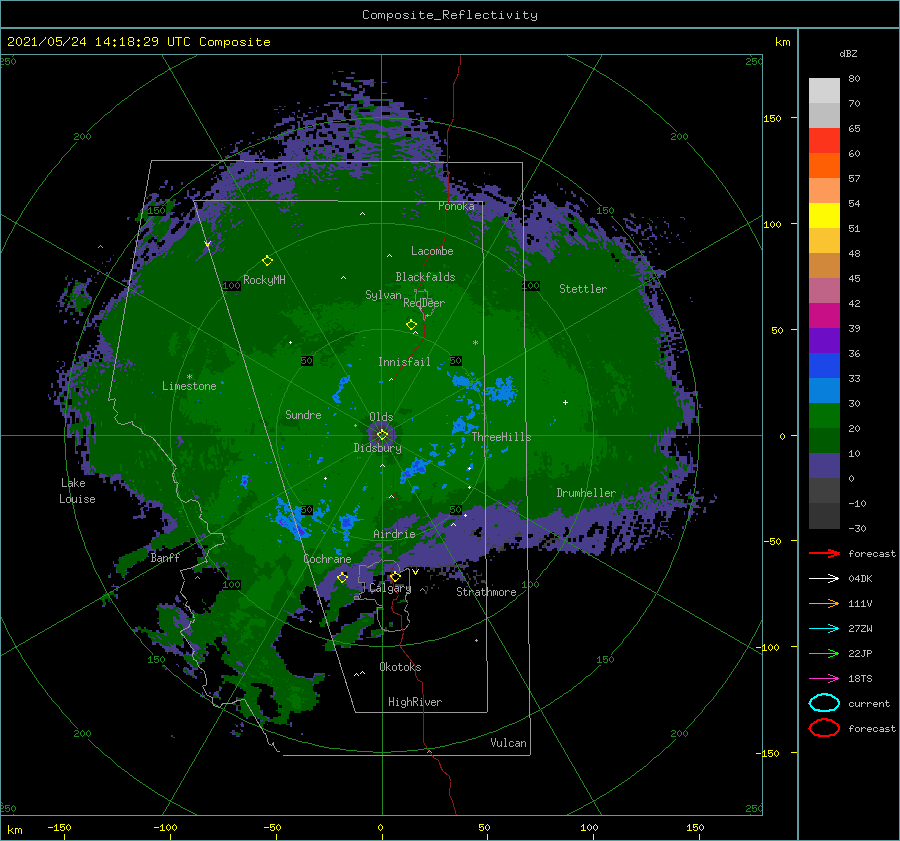Click the magenta swatch between 42 and 39 dBZ
Image resolution: width=900 pixels, height=841 pixels.
(x=824, y=316)
